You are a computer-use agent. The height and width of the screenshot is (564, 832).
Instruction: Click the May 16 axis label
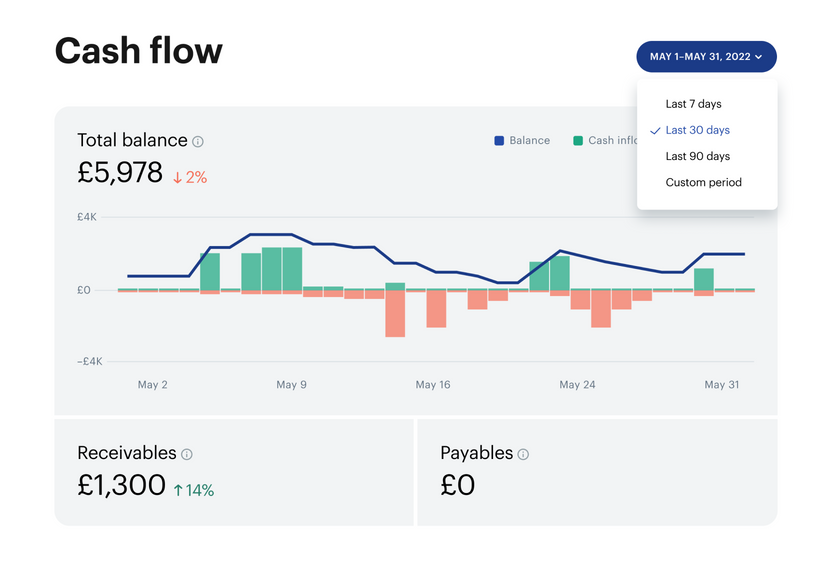pyautogui.click(x=432, y=385)
